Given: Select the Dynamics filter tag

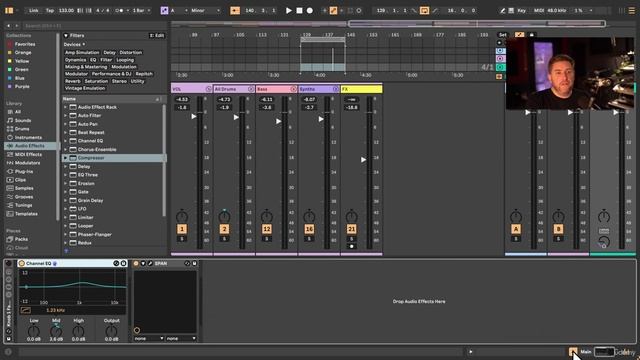Looking at the screenshot, I should point(76,60).
